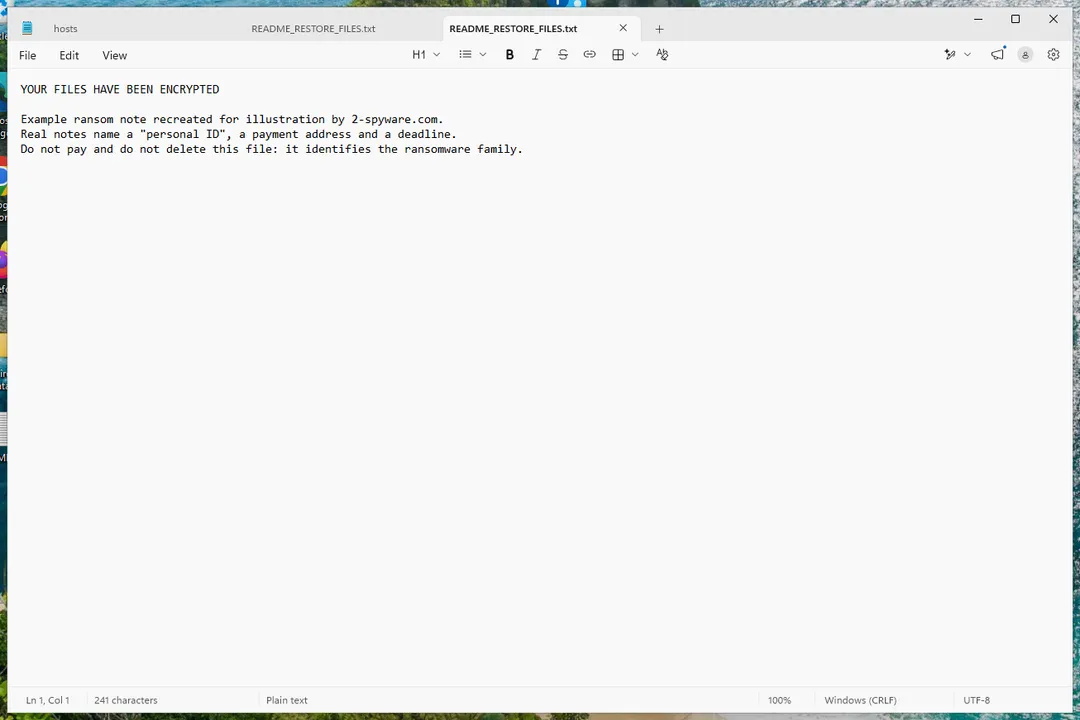Insert a bulleted list
This screenshot has height=720, width=1080.
466,54
